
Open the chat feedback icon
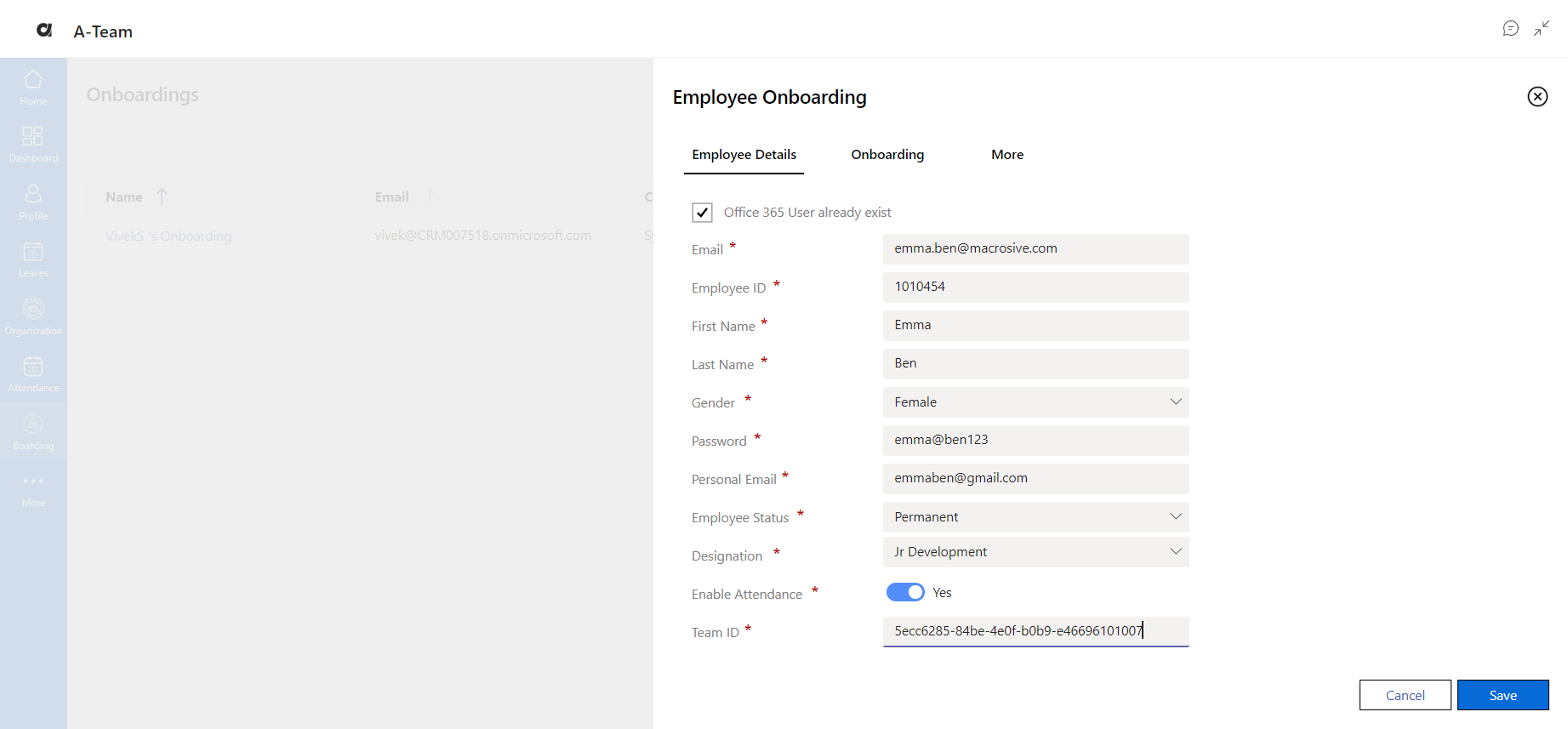[x=1511, y=29]
